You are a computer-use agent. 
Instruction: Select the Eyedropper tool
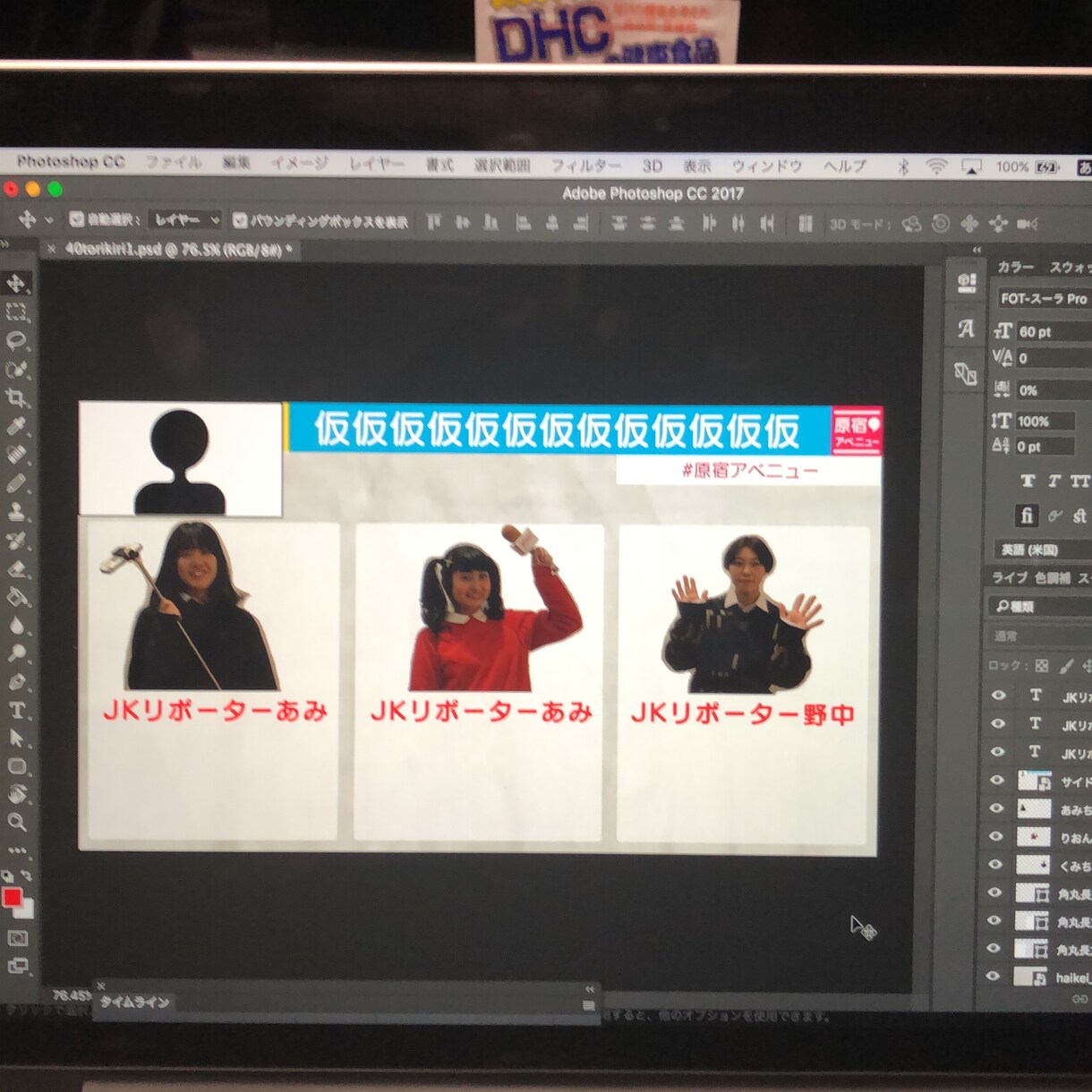click(16, 426)
